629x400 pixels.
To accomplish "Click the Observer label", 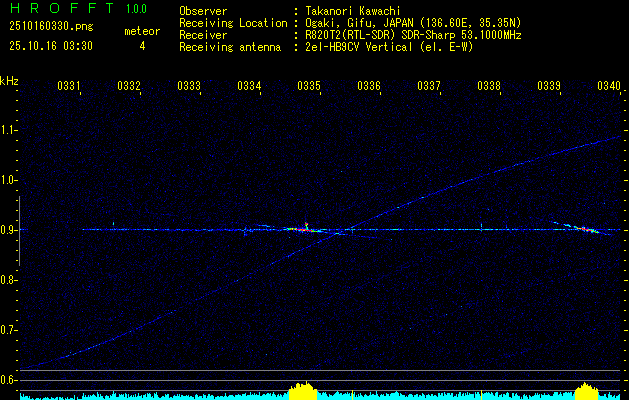I will click(203, 11).
